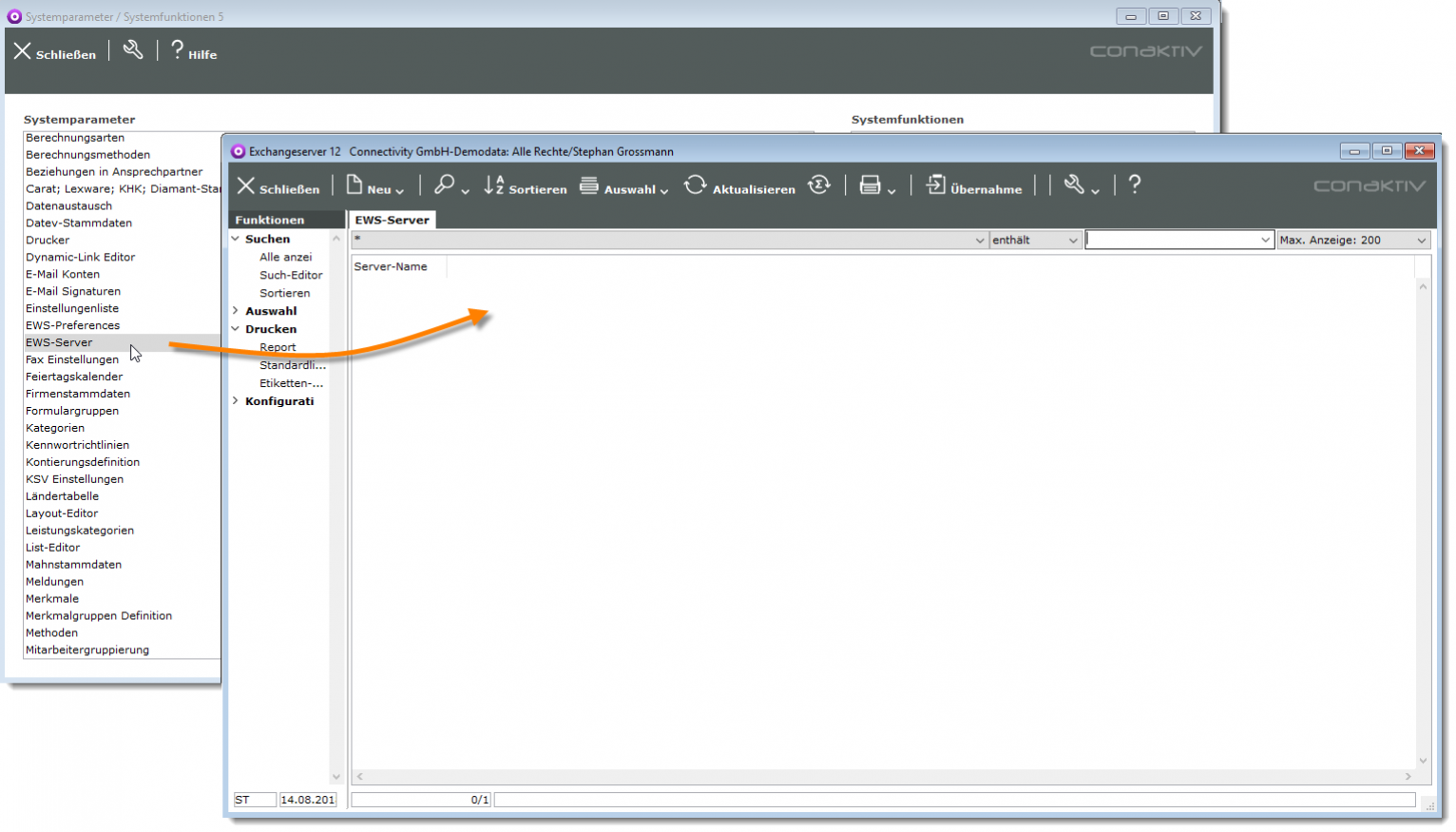Expand the Konfiguration tree node
This screenshot has width=1456, height=832.
click(236, 401)
